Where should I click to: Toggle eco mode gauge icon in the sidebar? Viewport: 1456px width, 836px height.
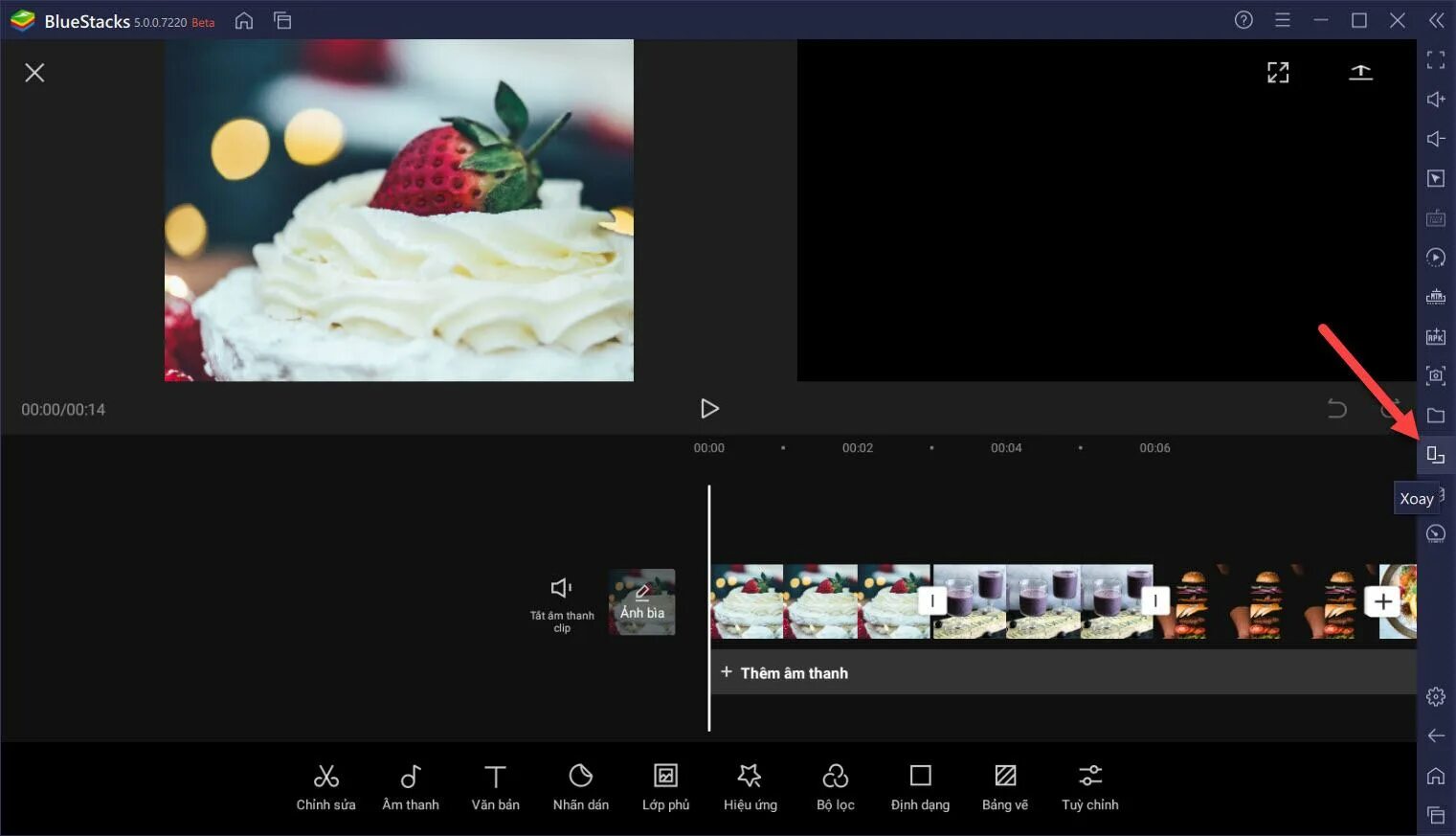(1436, 533)
